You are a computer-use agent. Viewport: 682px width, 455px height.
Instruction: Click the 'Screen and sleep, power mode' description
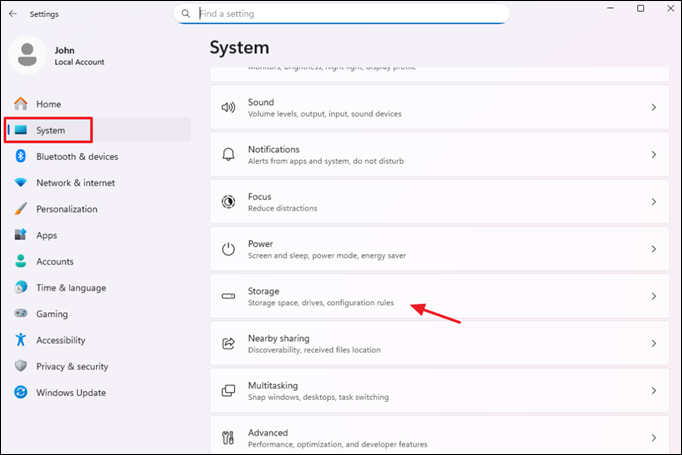pos(327,255)
